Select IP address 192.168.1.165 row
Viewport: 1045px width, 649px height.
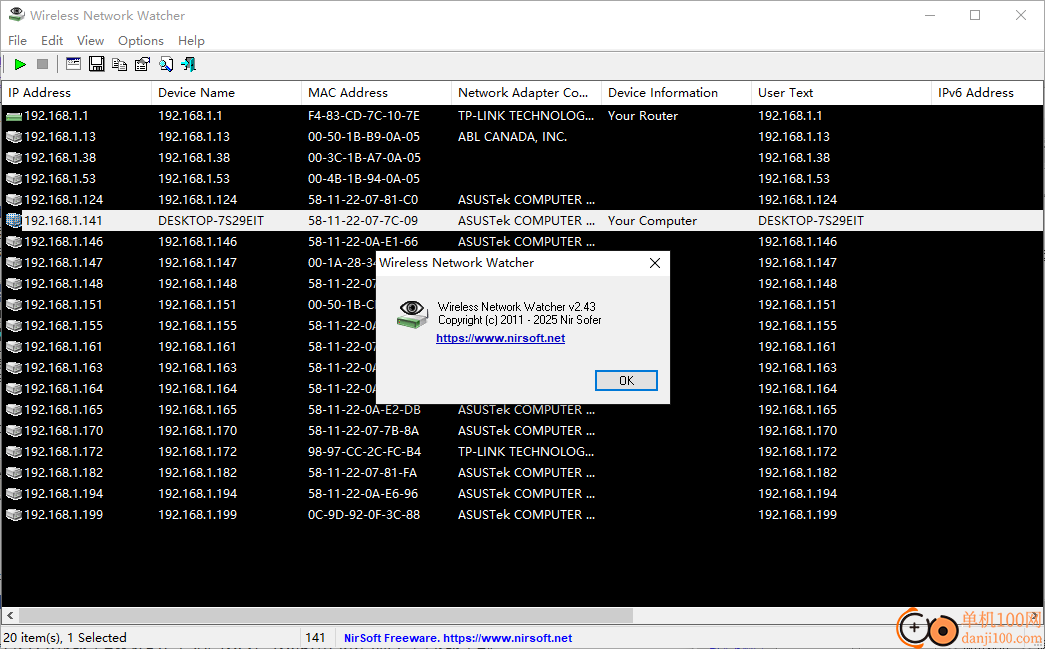(63, 410)
